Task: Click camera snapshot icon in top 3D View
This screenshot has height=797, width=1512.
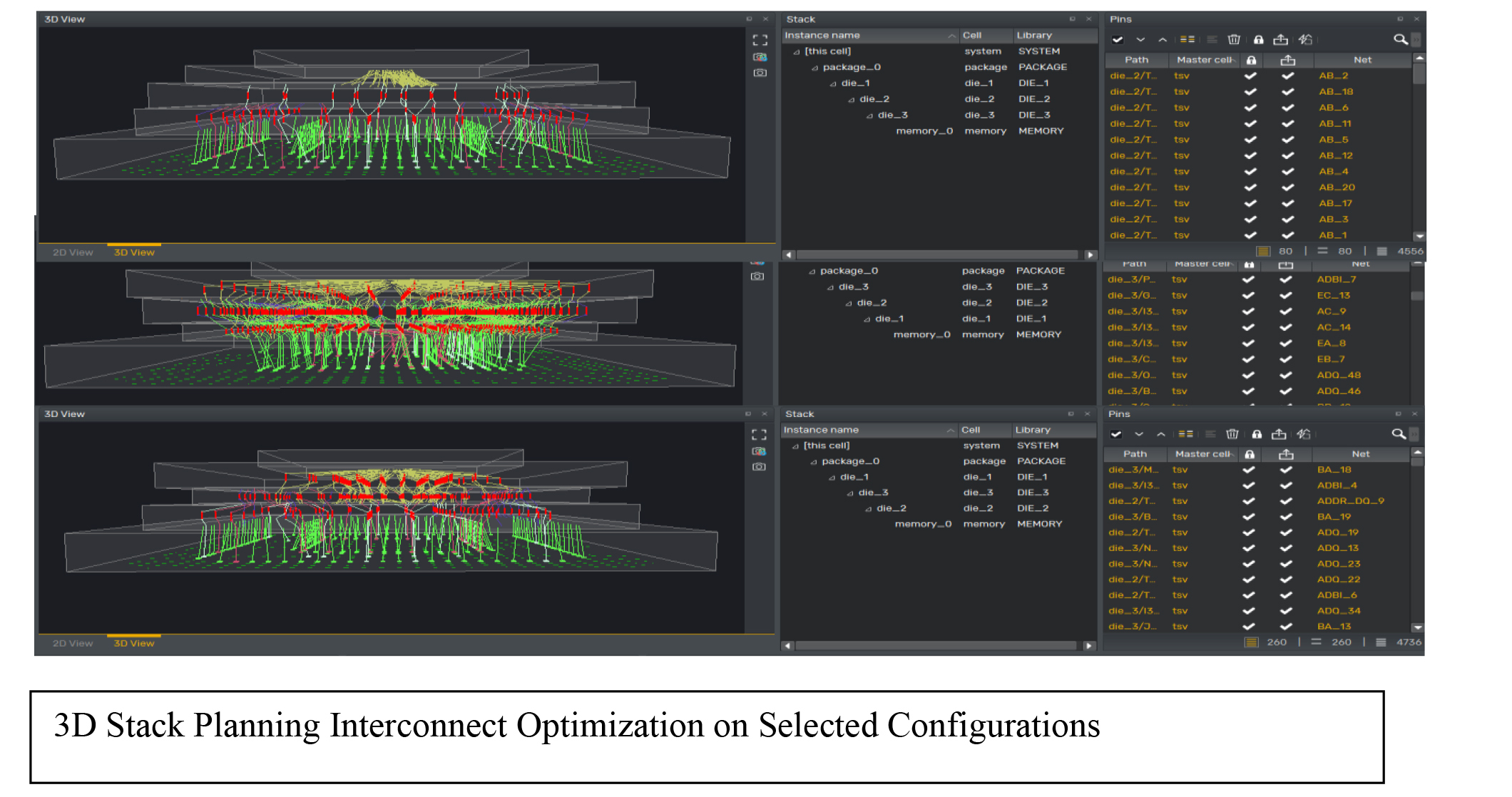Action: [760, 73]
